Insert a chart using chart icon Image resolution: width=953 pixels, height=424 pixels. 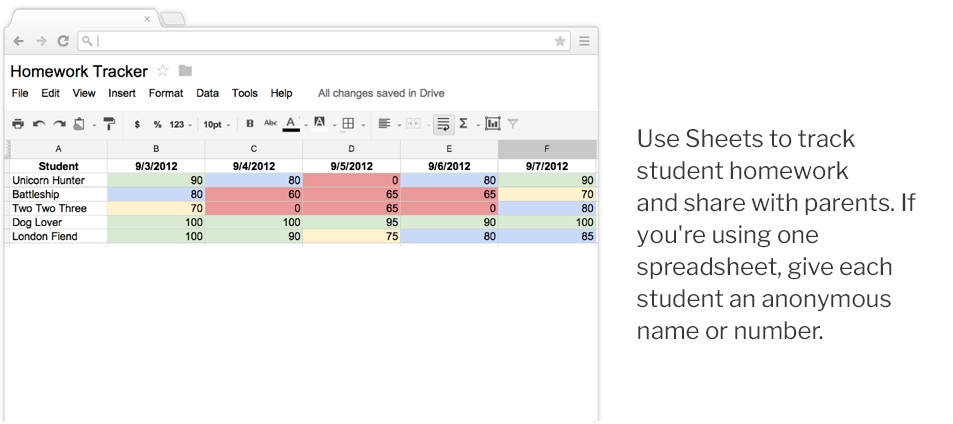492,124
